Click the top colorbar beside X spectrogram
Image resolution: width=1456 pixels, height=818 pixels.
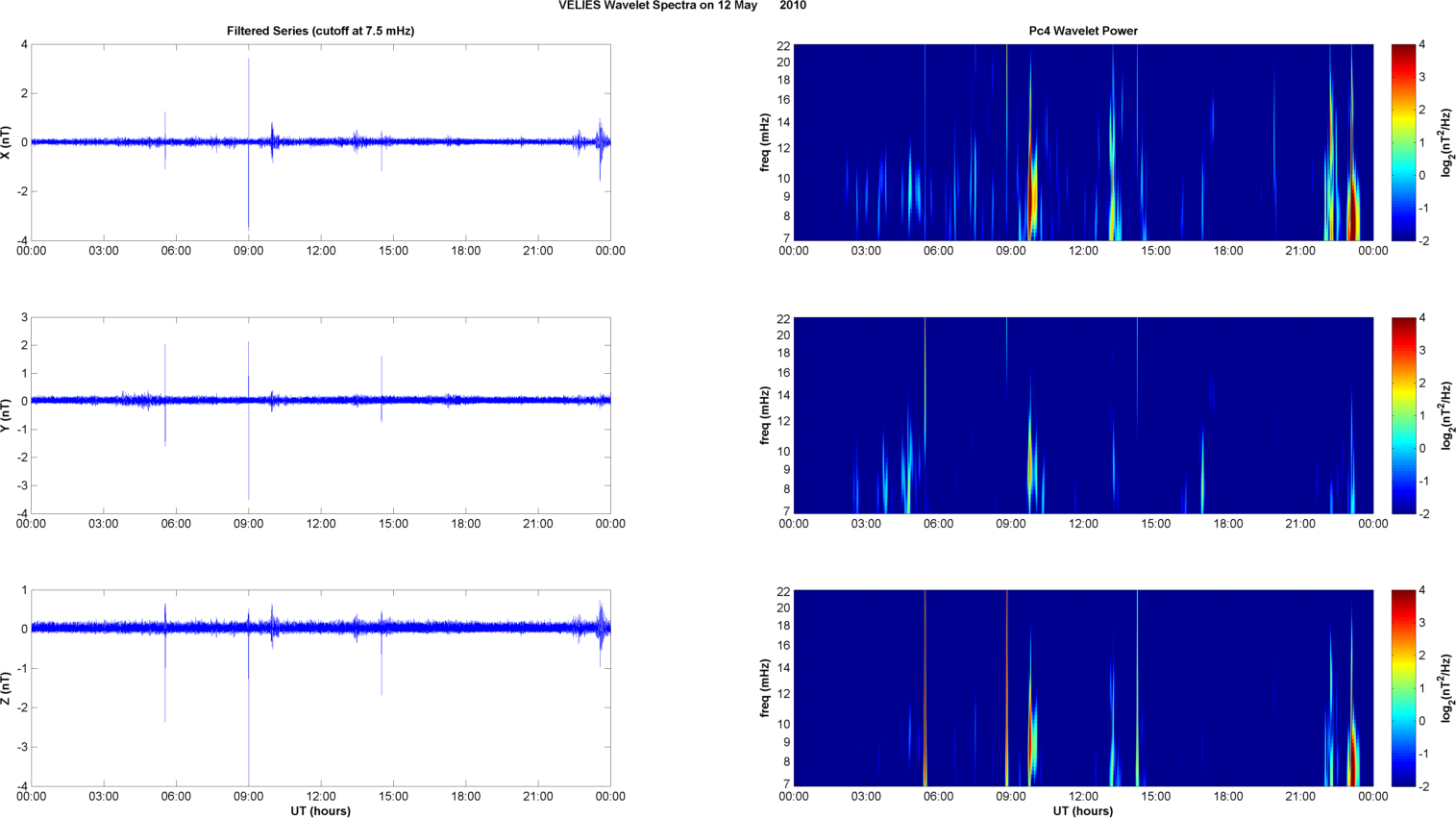[x=1403, y=142]
